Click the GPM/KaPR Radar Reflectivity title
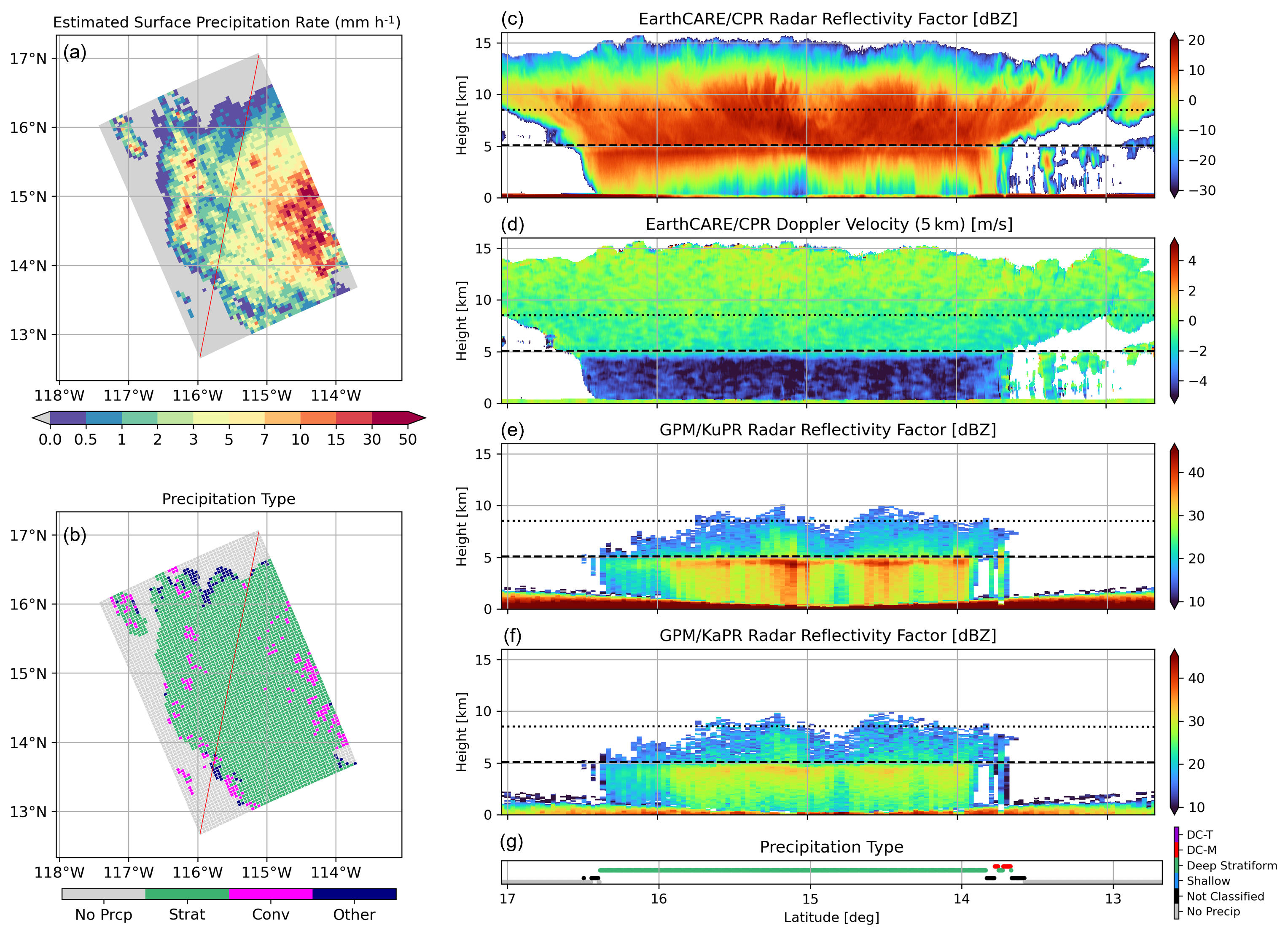This screenshot has height=936, width=1288. pyautogui.click(x=828, y=635)
